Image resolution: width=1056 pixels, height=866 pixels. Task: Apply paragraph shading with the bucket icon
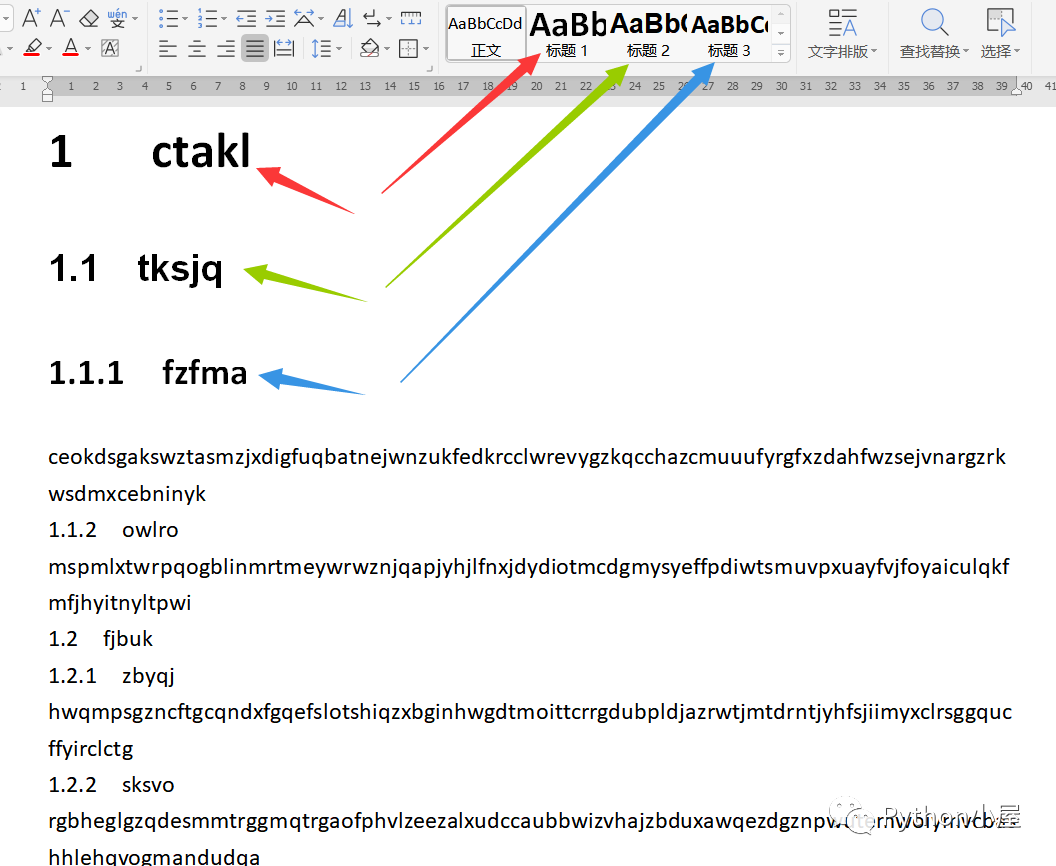tap(369, 48)
